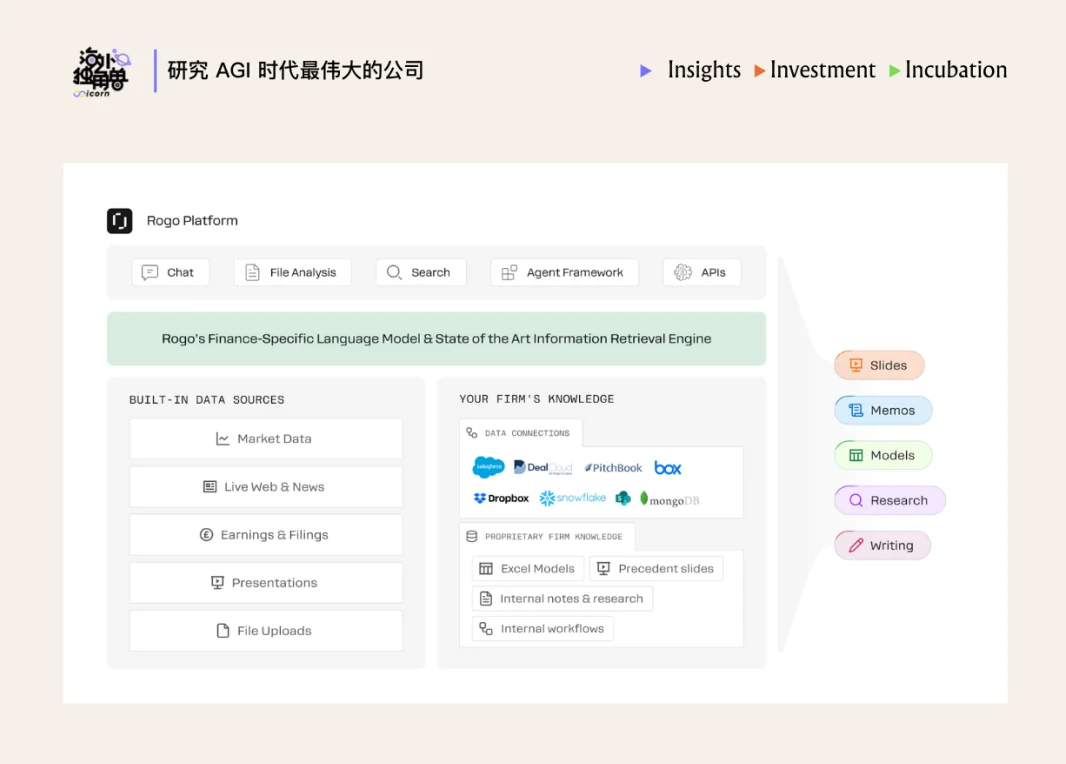Viewport: 1066px width, 764px height.
Task: Open the APIs gear icon
Action: pyautogui.click(x=683, y=272)
